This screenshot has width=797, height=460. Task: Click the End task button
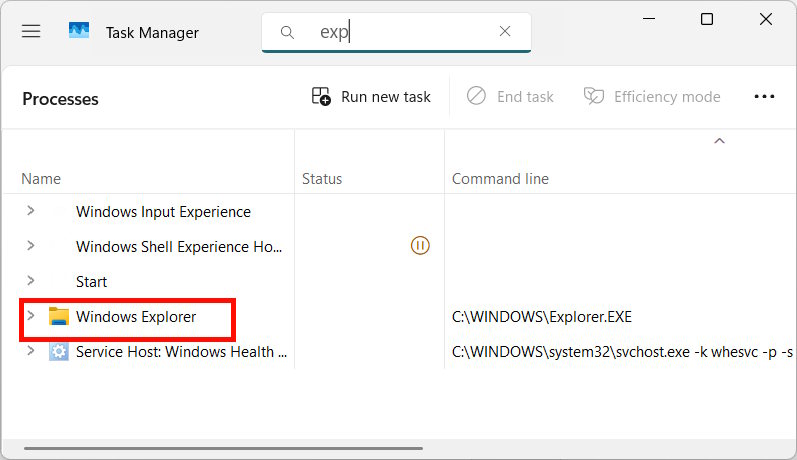pos(510,97)
